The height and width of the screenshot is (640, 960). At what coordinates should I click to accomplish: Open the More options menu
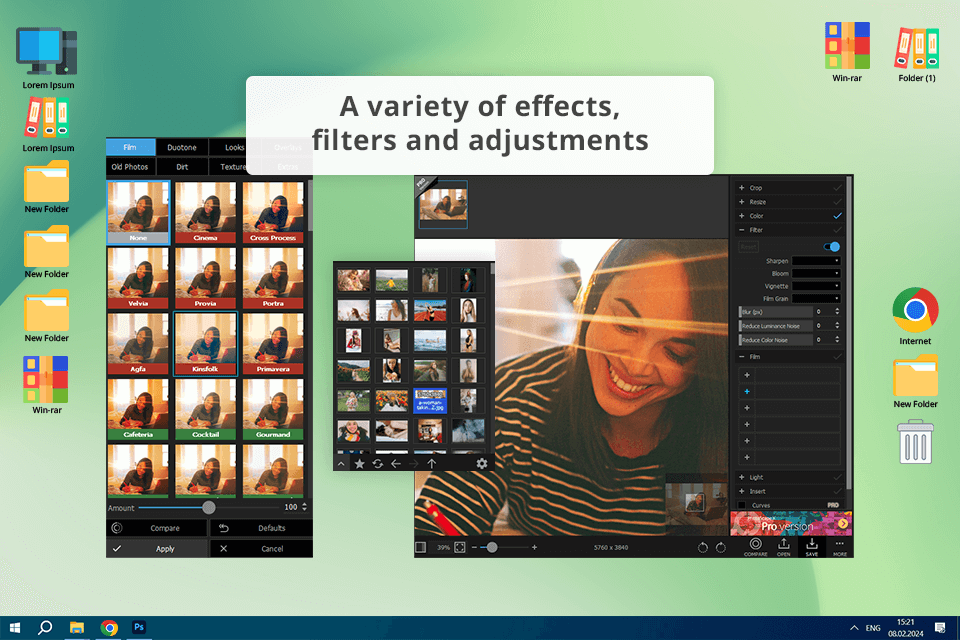pos(839,546)
